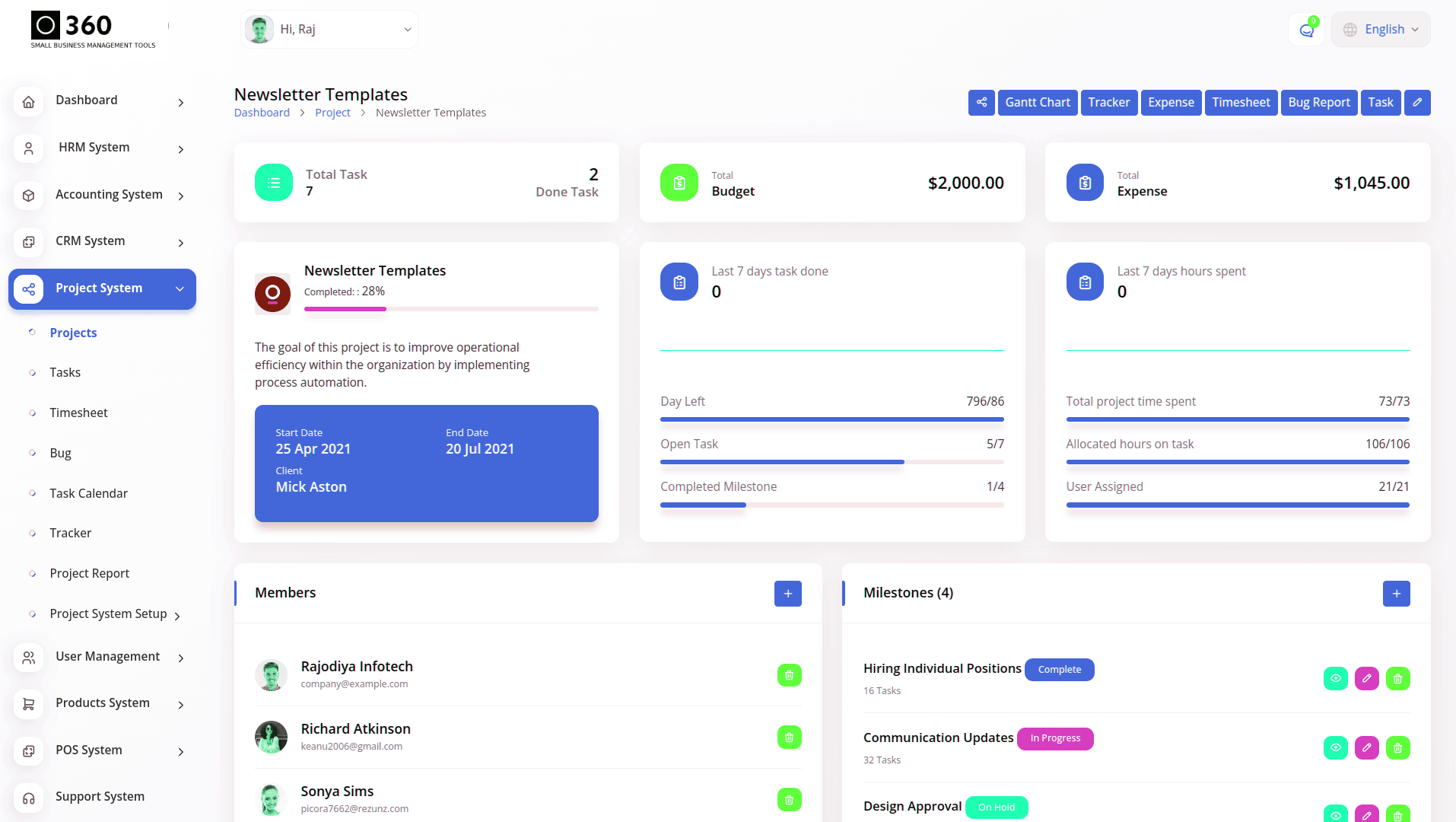Delete the Communication Updates milestone

click(x=1397, y=748)
